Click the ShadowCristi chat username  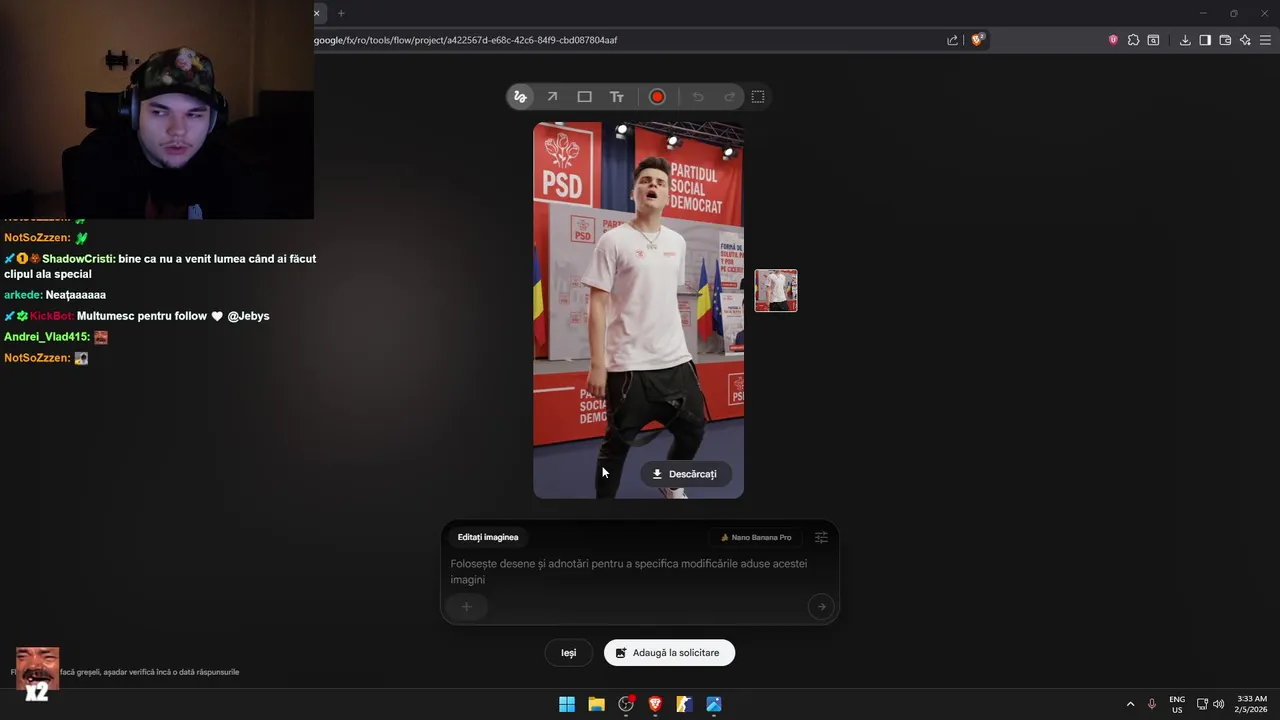click(78, 259)
